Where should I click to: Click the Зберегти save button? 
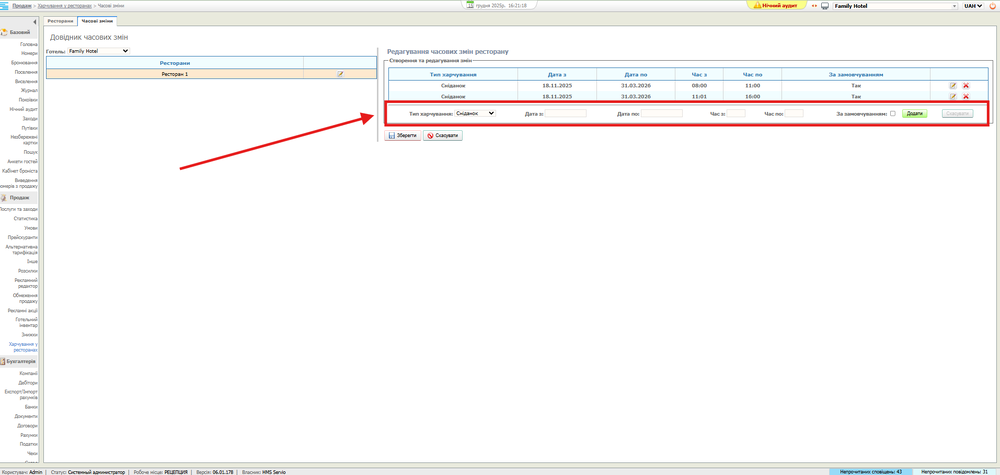click(403, 136)
